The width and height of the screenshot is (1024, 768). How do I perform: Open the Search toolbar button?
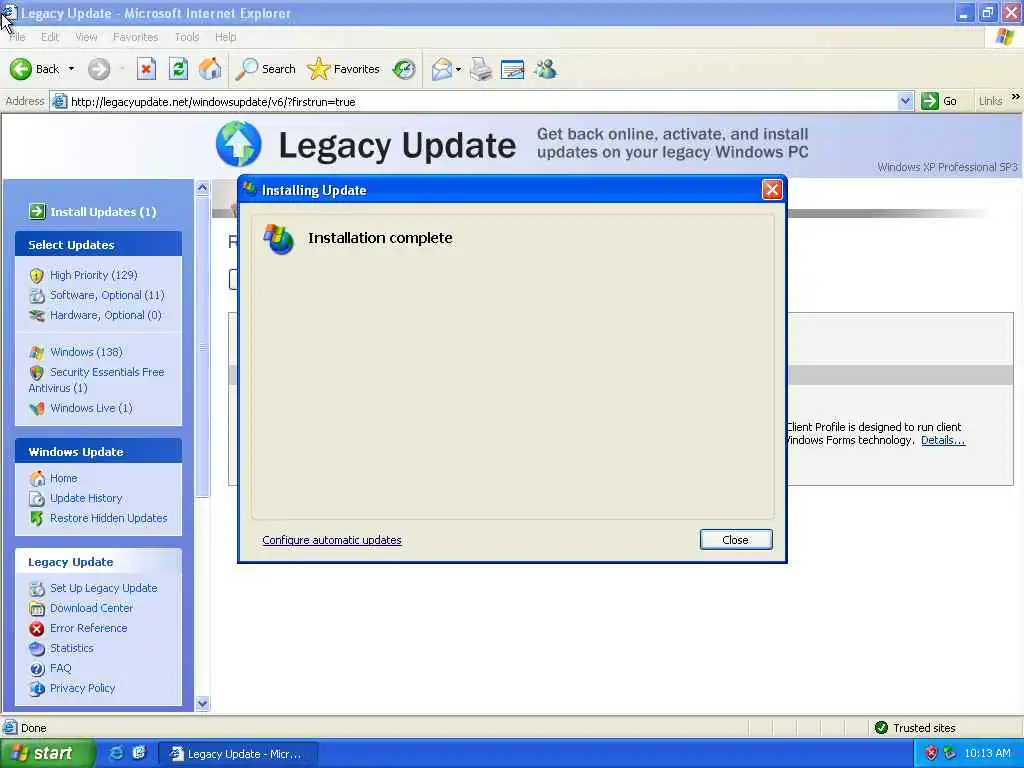tap(265, 69)
